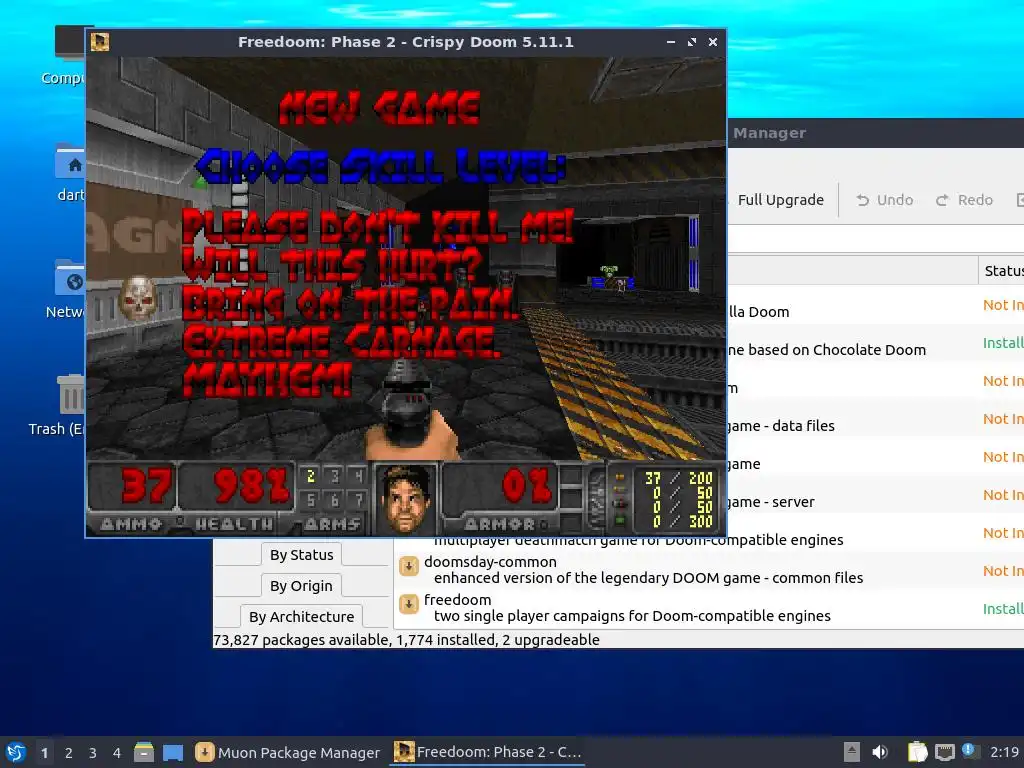Screen dimensions: 1024x768
Task: Switch to virtual desktop 3
Action: [x=93, y=752]
